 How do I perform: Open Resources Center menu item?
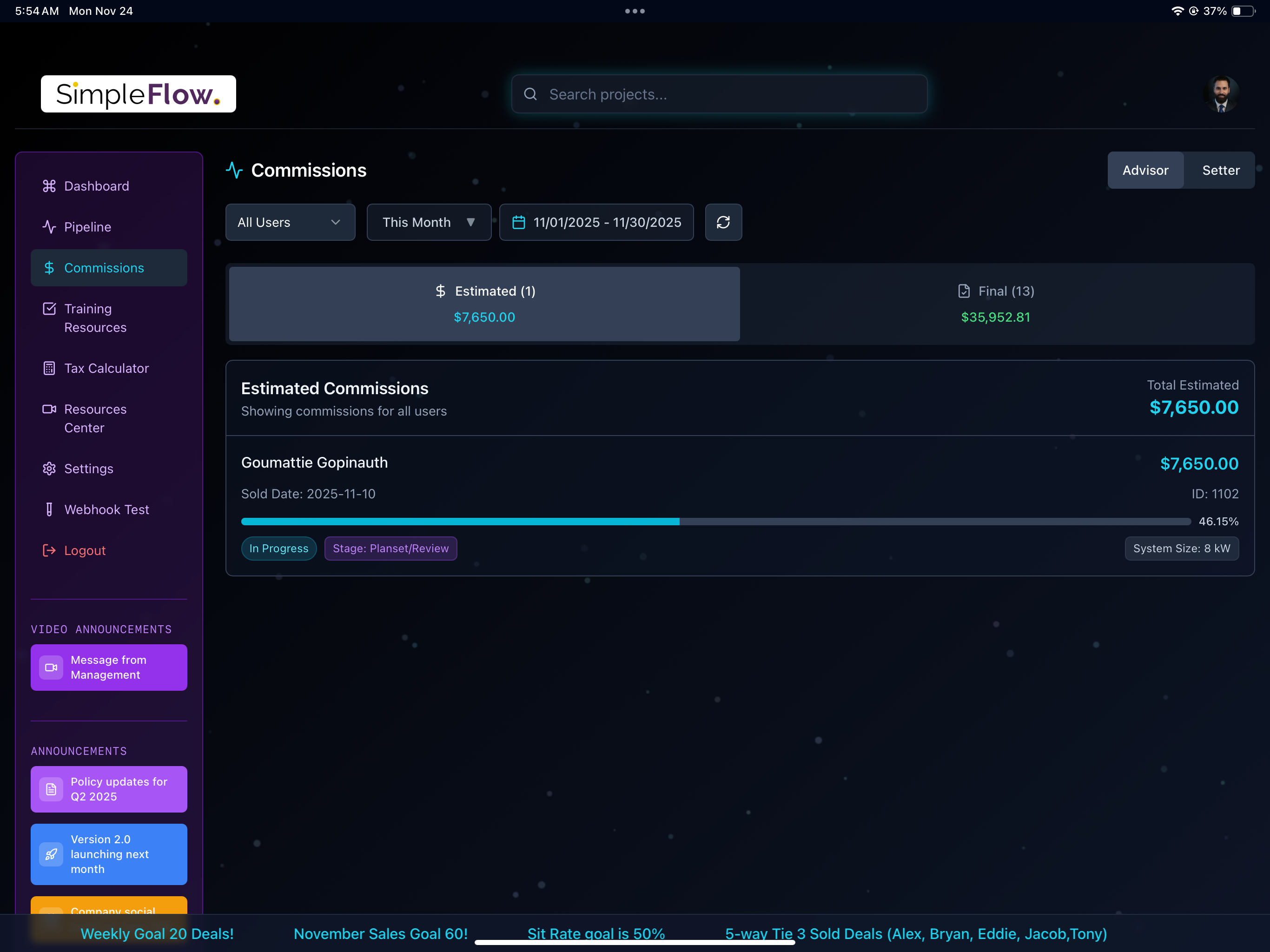pos(109,418)
